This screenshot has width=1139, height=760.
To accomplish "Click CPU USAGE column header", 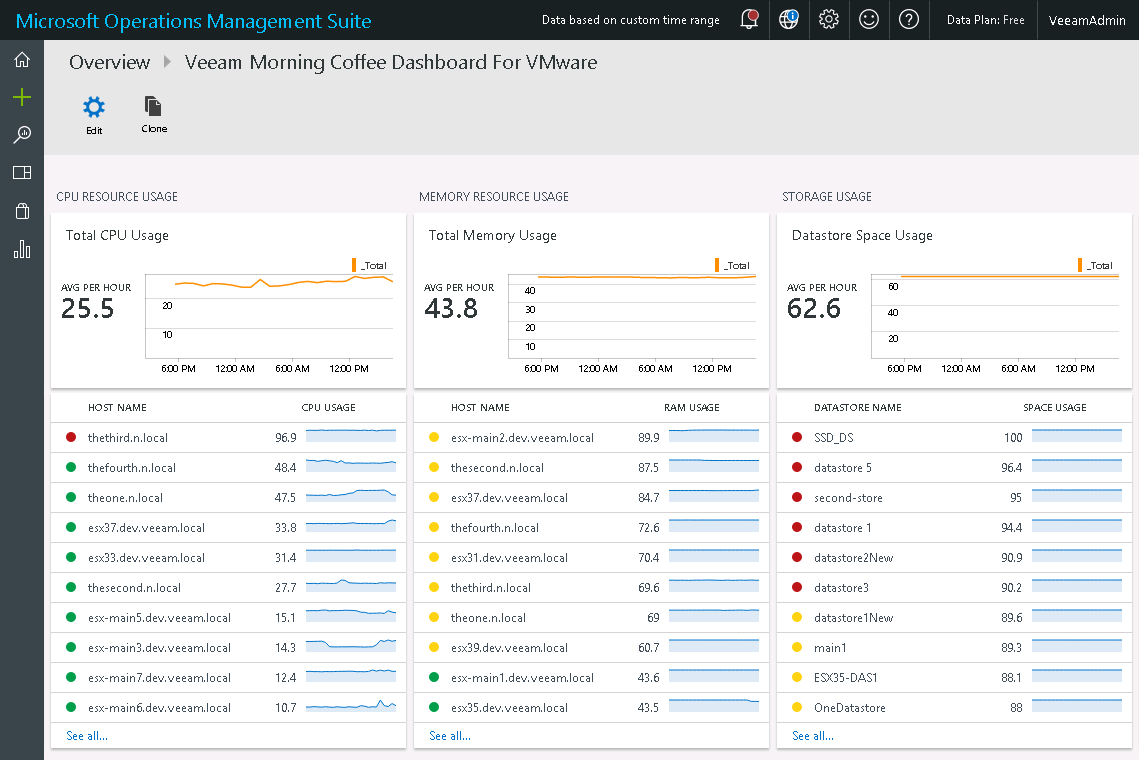I will (328, 408).
